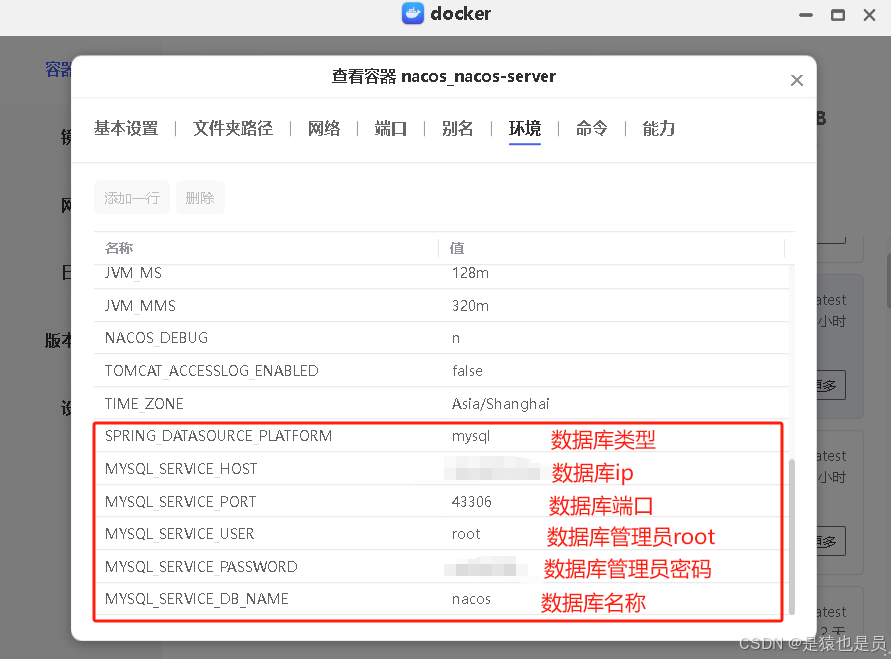Select the NACOS_DEBUG value n
This screenshot has width=891, height=659.
click(x=456, y=339)
